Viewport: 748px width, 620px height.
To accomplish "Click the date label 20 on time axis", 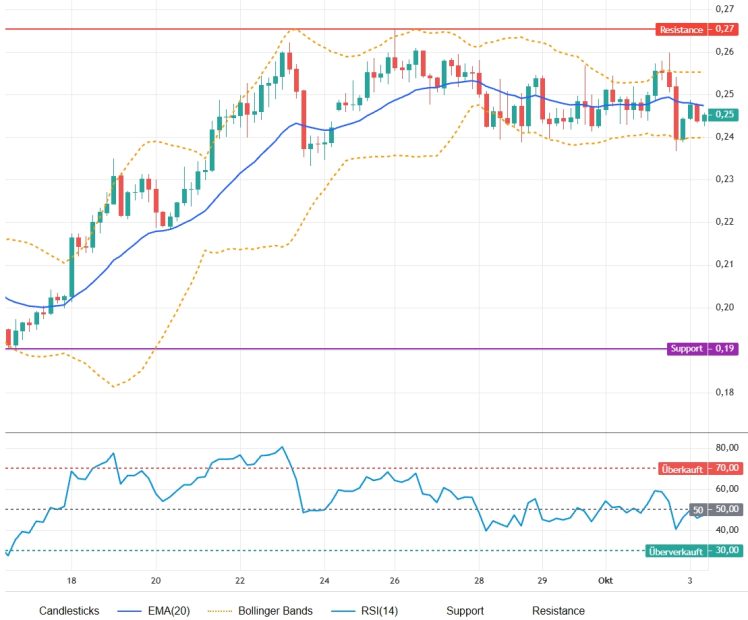I will [x=156, y=580].
